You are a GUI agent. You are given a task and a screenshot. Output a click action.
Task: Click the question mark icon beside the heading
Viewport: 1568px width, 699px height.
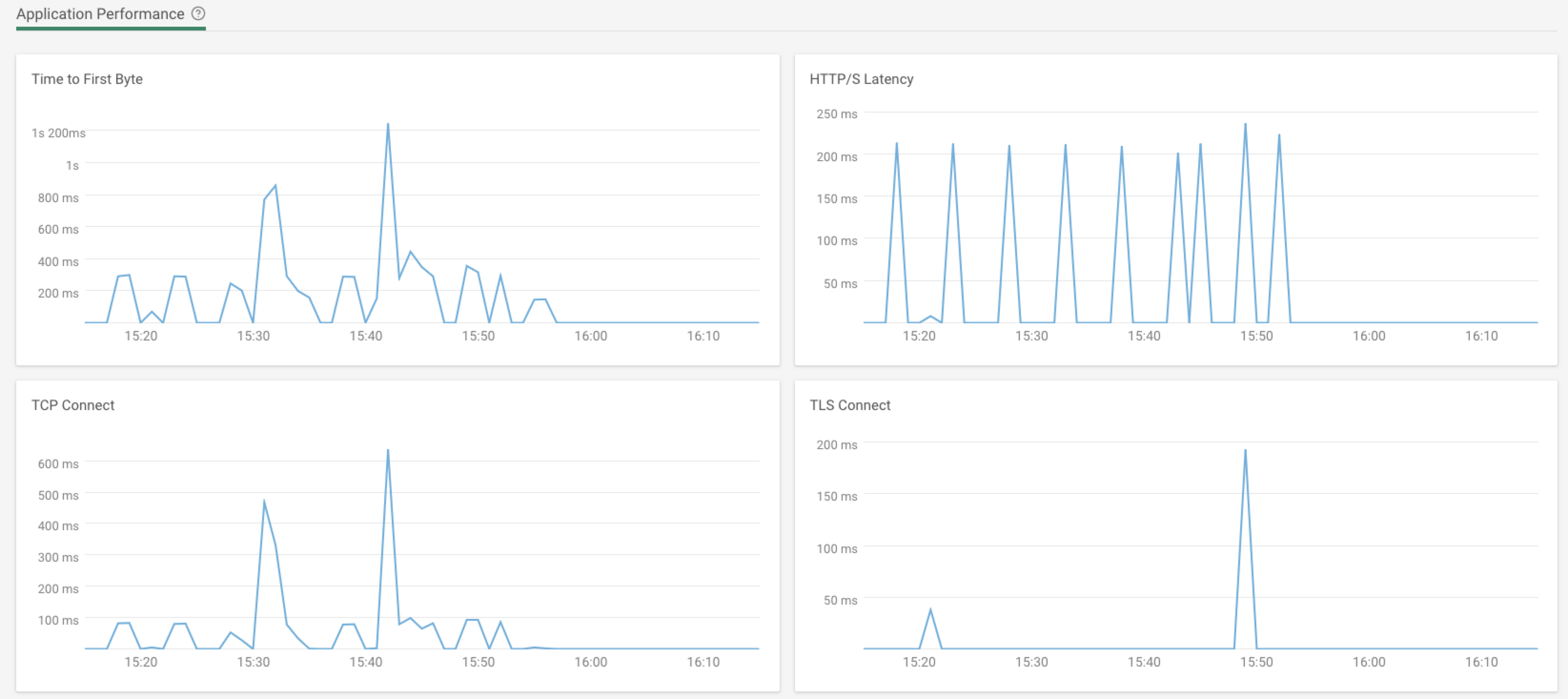point(198,13)
